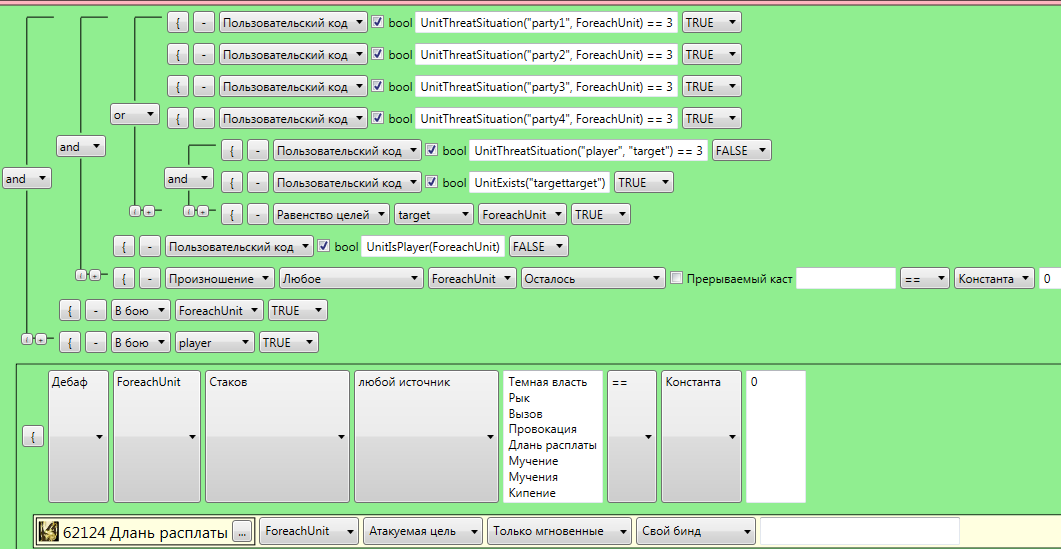Open the Осталось dropdown
This screenshot has width=1061, height=549.
click(x=593, y=279)
